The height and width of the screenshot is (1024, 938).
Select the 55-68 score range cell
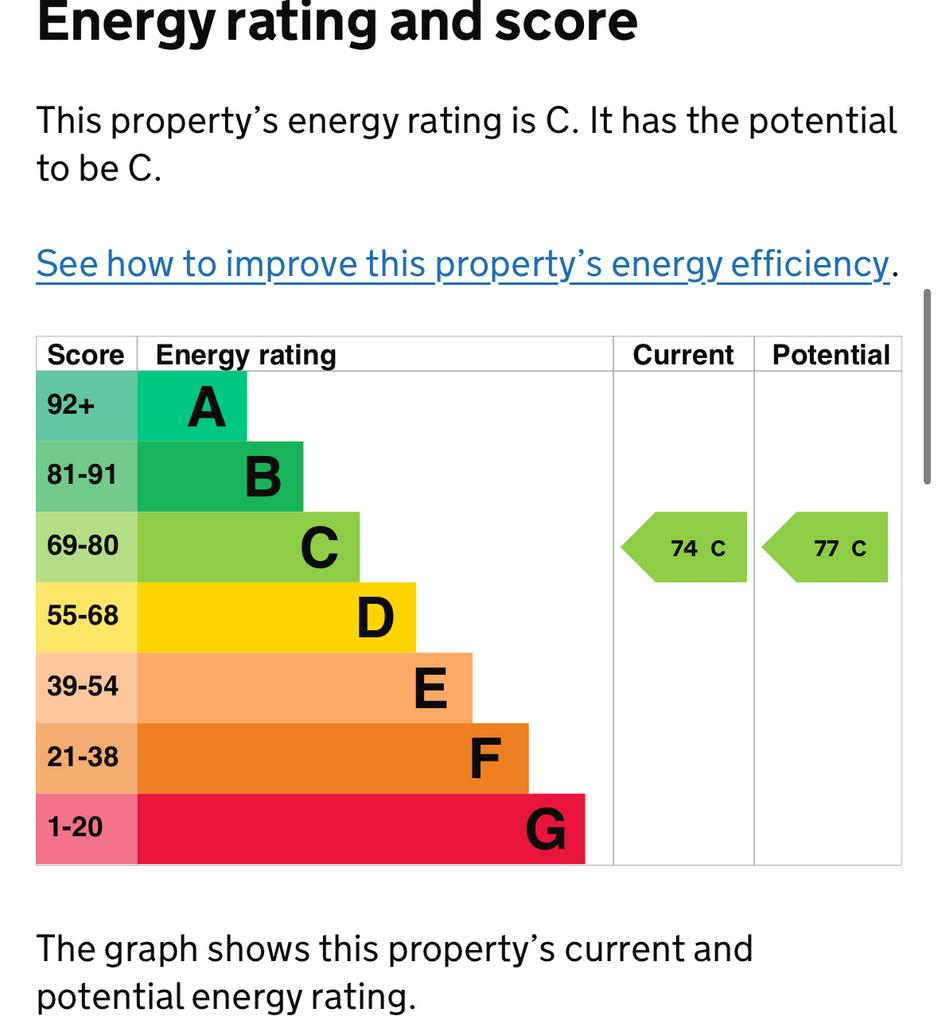(87, 617)
